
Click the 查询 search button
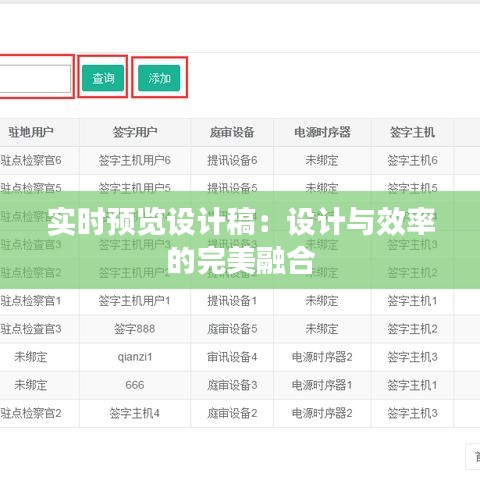point(103,78)
